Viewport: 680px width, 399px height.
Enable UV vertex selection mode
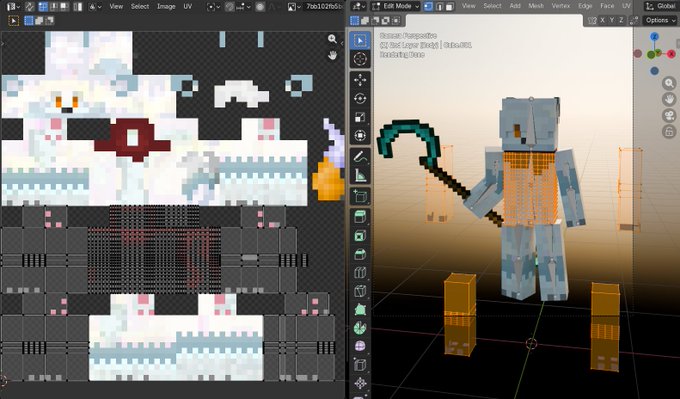43,7
